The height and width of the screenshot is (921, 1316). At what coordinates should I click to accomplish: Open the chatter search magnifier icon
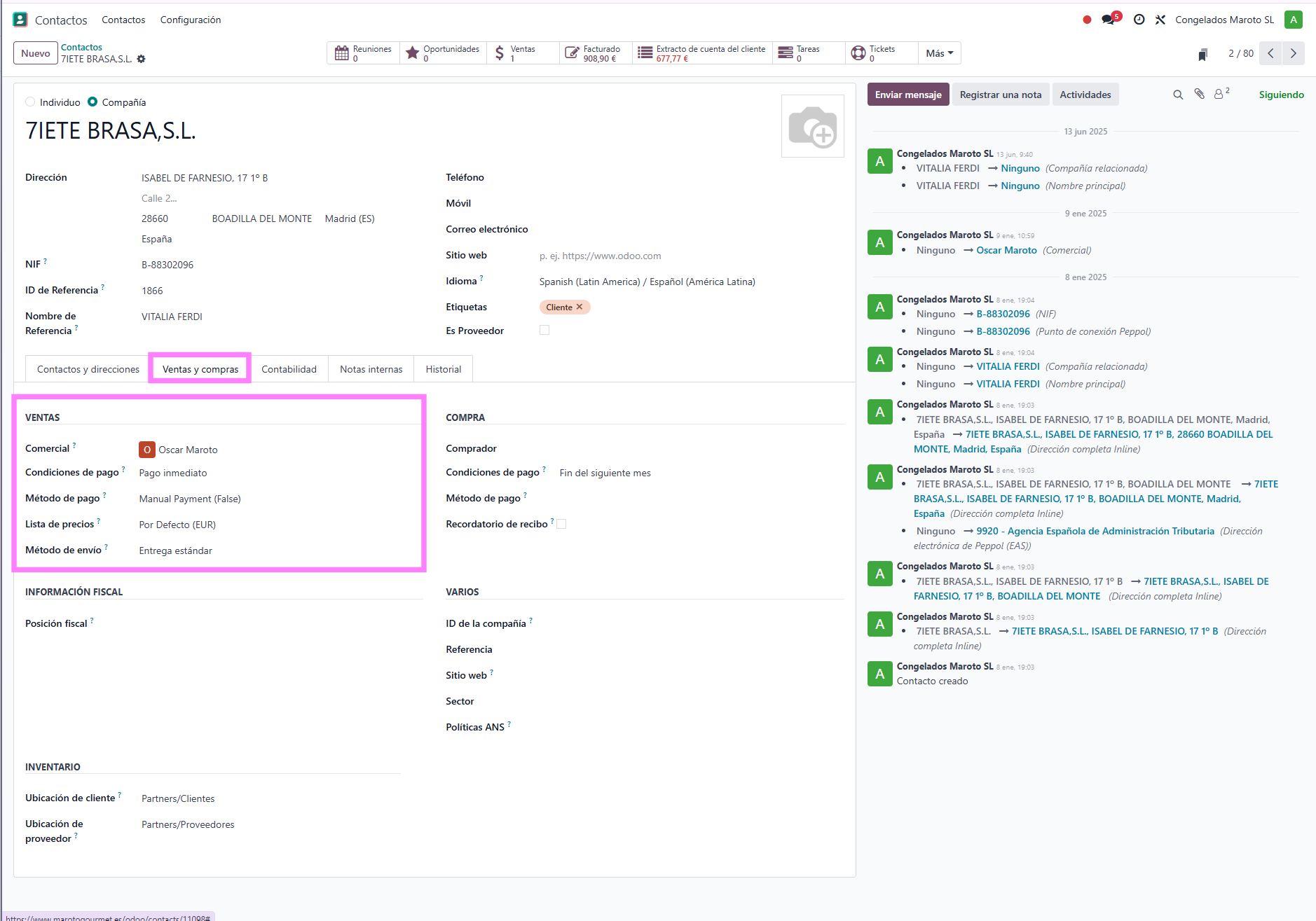pyautogui.click(x=1178, y=95)
